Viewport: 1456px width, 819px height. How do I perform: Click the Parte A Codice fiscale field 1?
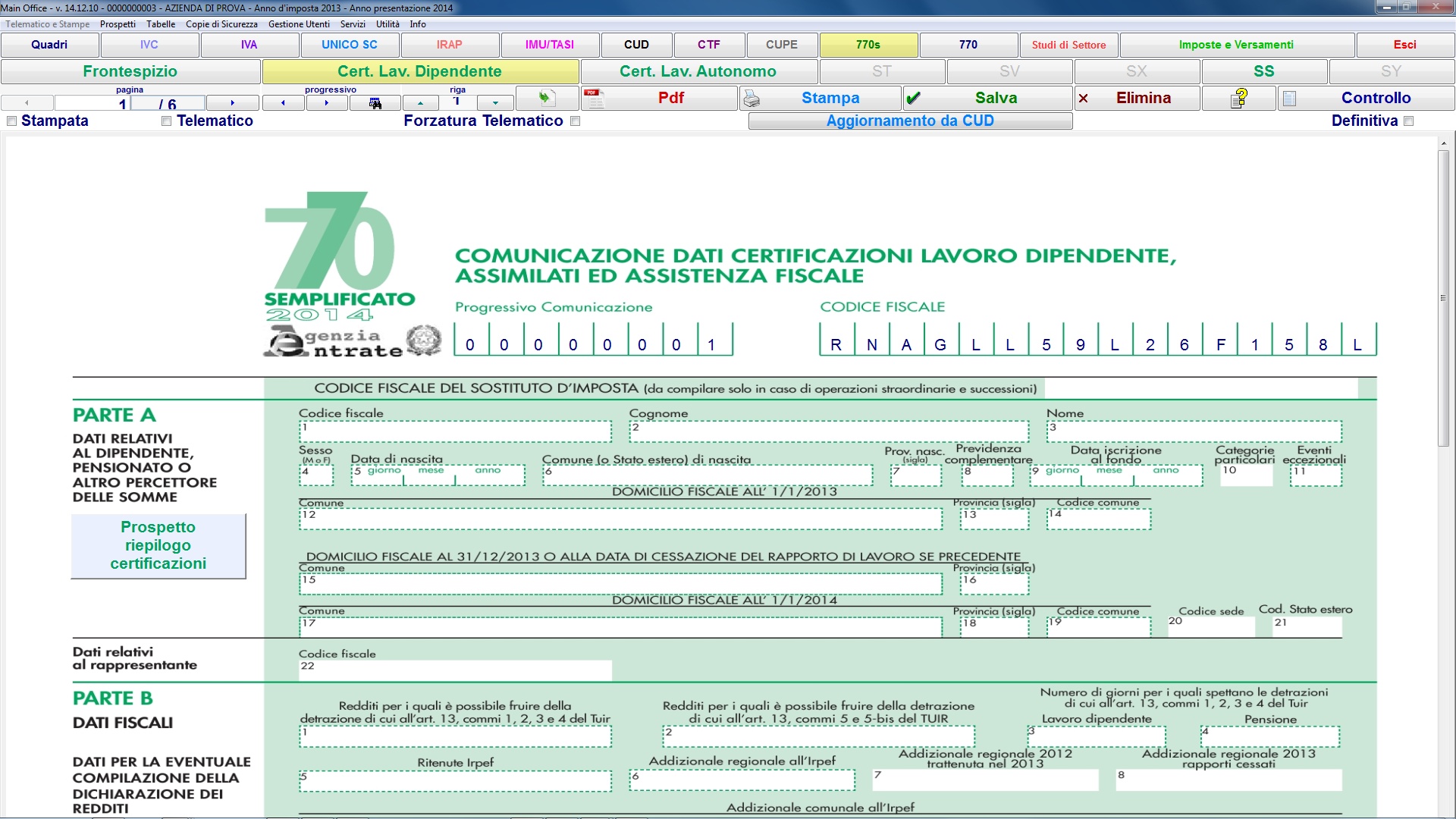[455, 431]
